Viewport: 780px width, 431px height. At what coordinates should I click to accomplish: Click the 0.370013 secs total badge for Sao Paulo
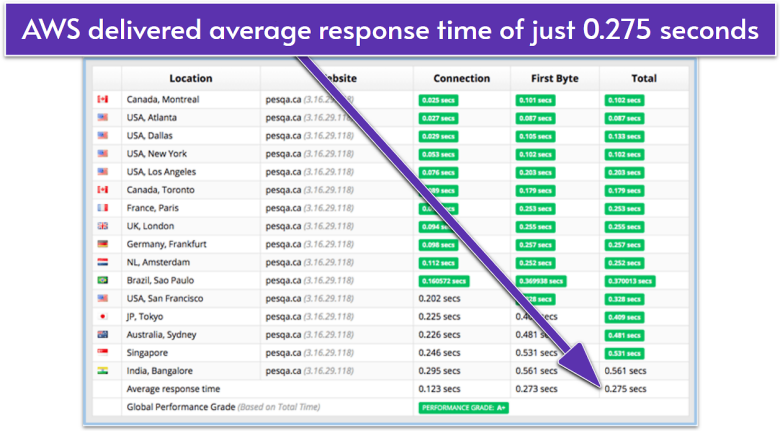click(x=630, y=281)
